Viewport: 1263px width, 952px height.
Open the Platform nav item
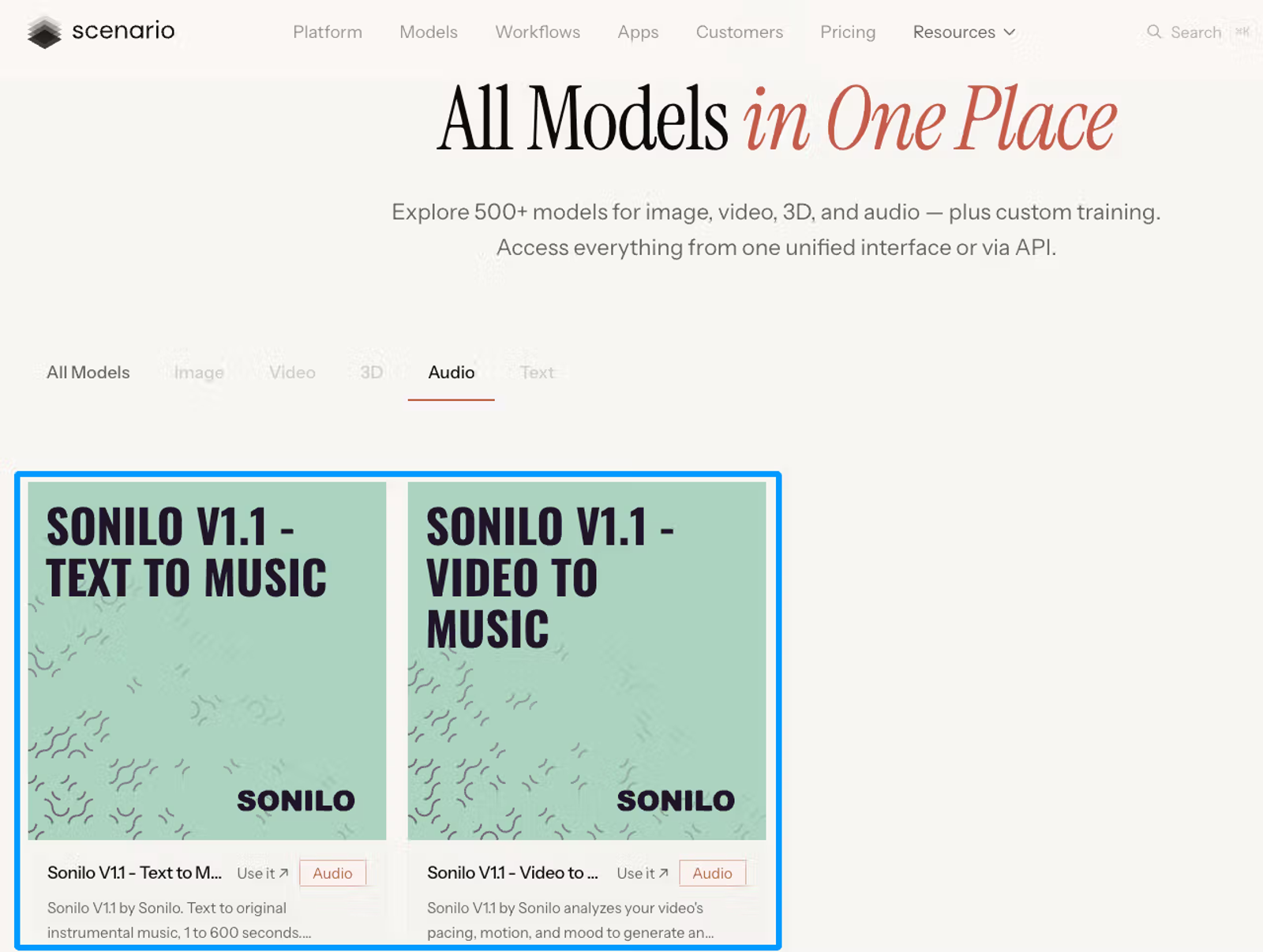click(x=328, y=32)
